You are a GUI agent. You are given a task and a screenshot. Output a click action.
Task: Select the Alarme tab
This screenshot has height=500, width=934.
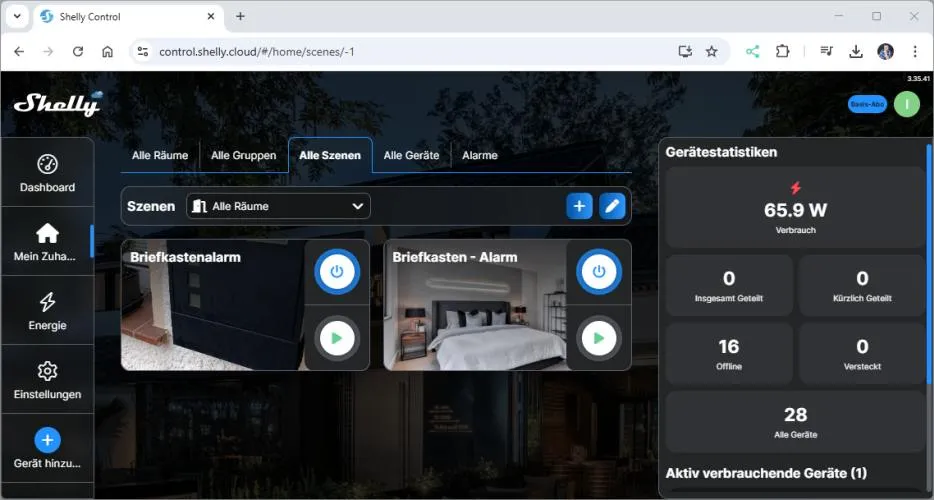[479, 155]
